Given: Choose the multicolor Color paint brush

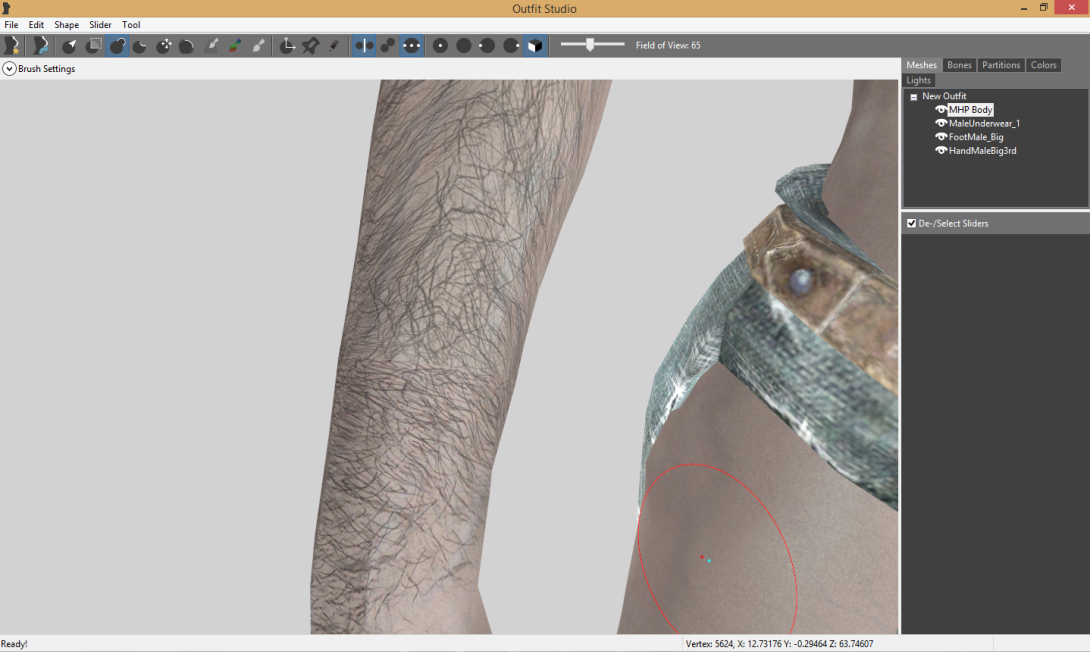Looking at the screenshot, I should click(x=235, y=46).
